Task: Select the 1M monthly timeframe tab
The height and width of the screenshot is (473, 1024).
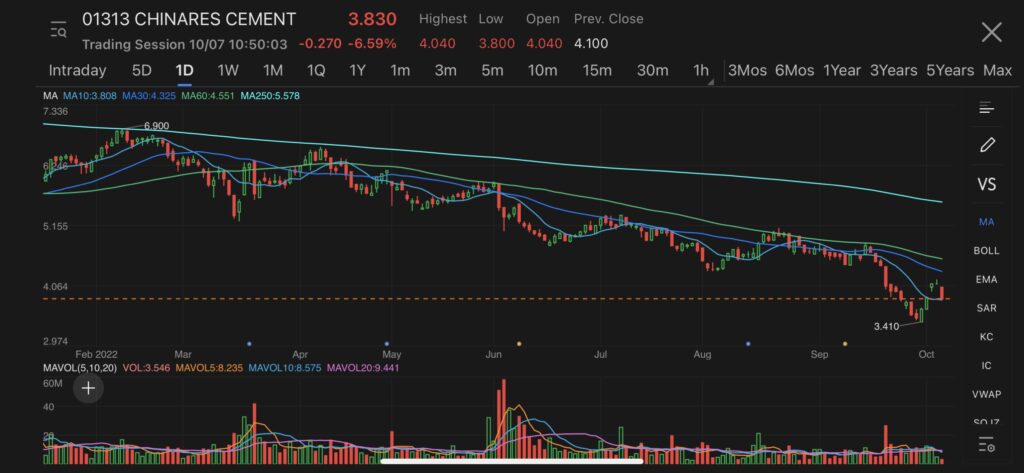Action: pos(272,71)
